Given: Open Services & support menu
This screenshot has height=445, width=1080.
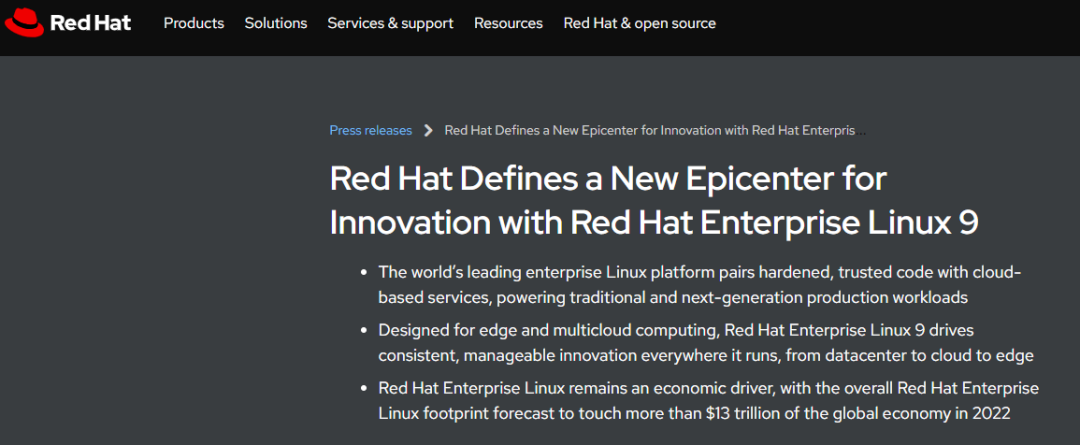Looking at the screenshot, I should (390, 23).
